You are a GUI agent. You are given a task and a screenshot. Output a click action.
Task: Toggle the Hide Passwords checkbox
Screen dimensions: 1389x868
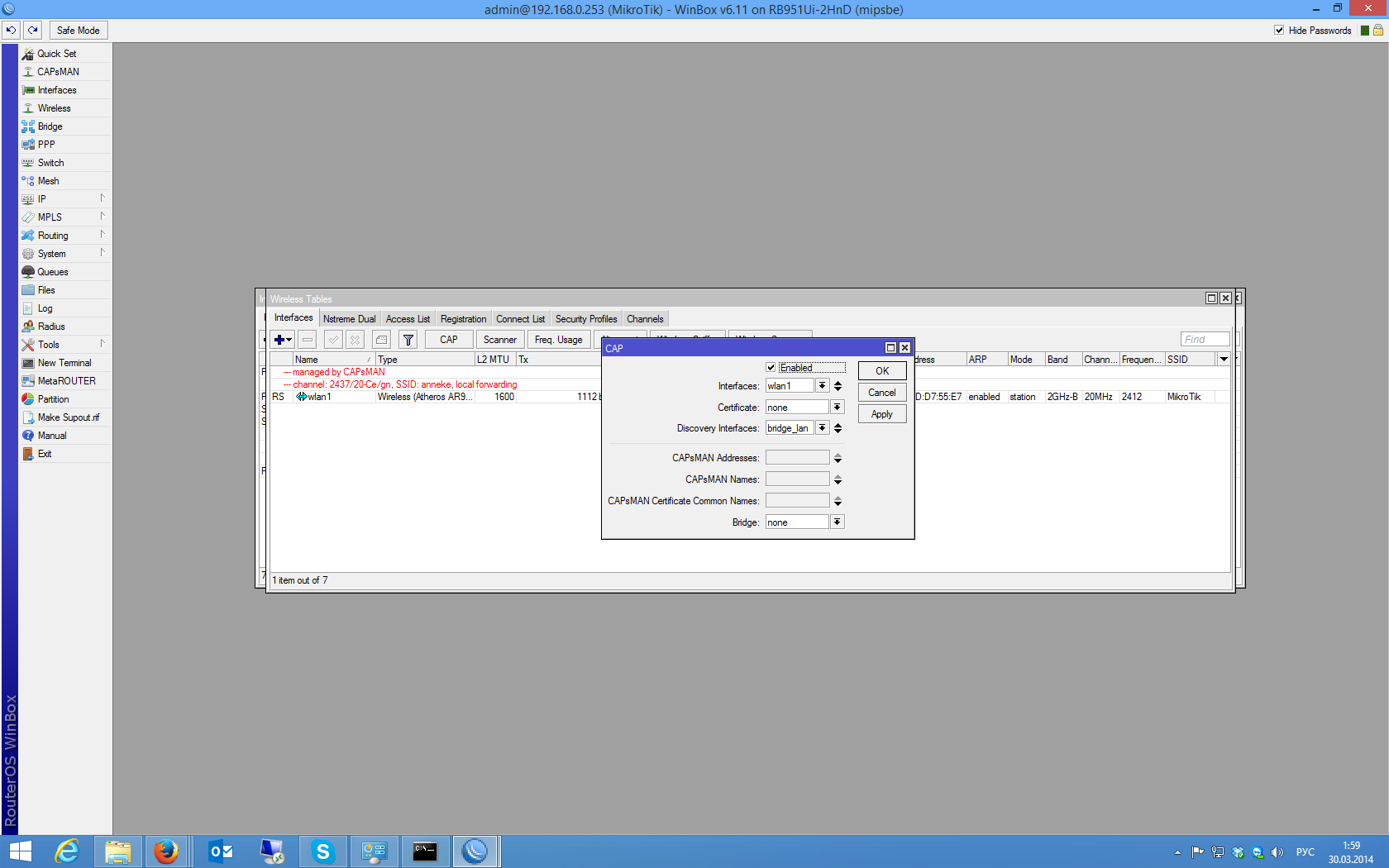[1279, 31]
